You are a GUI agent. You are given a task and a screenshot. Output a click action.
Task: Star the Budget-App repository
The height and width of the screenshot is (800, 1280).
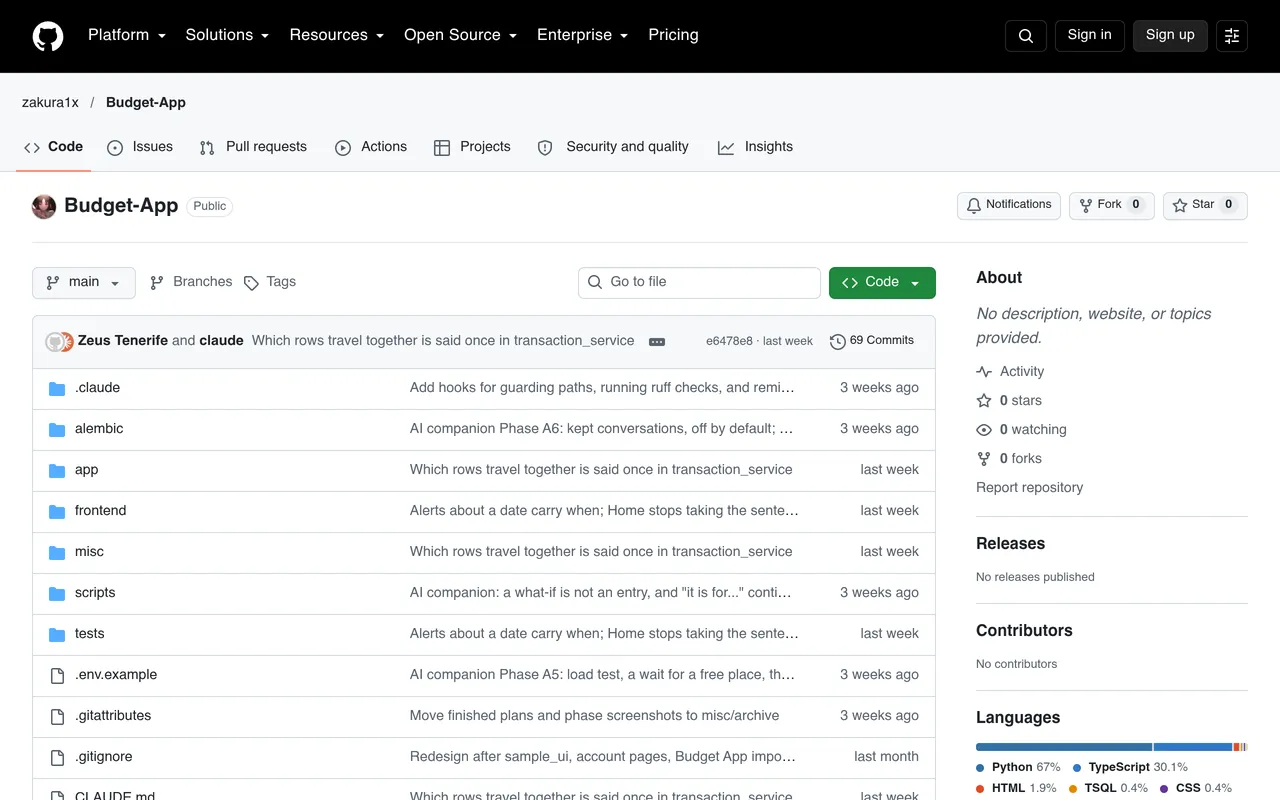pos(1205,205)
